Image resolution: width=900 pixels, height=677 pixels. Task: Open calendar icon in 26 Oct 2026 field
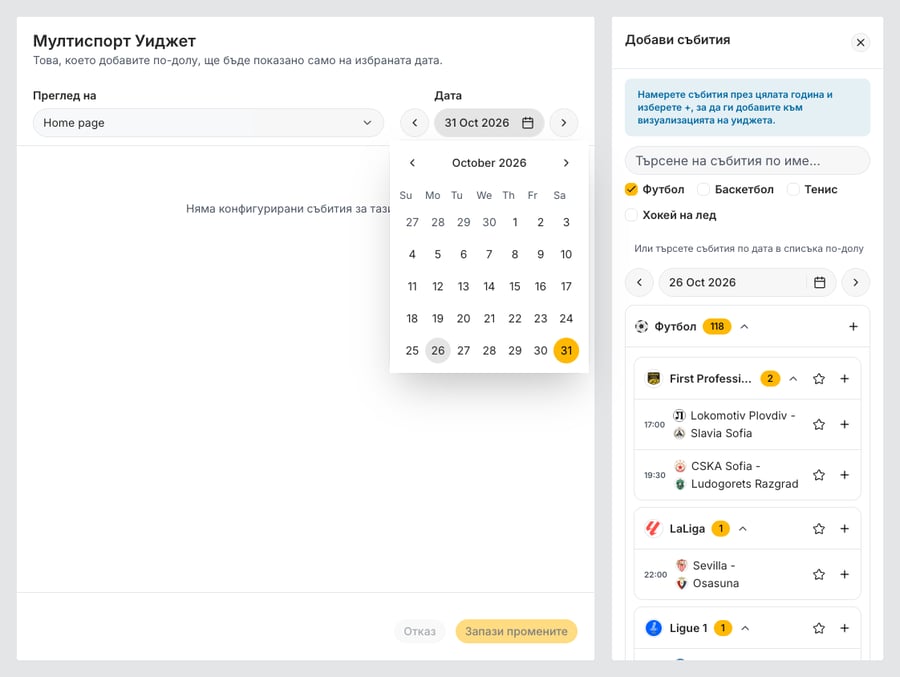(820, 283)
